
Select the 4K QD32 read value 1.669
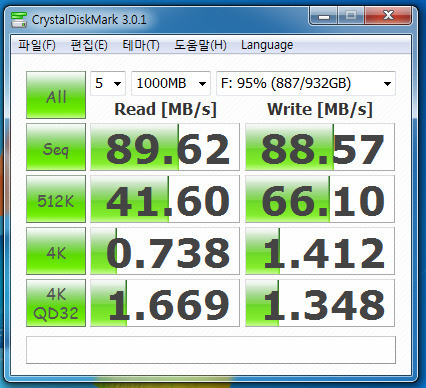[x=165, y=303]
